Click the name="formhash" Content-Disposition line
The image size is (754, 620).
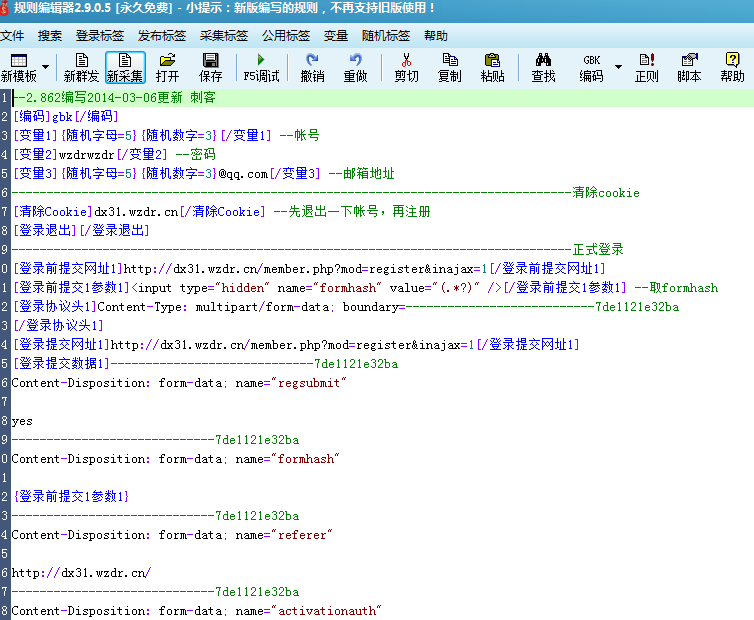tap(176, 459)
